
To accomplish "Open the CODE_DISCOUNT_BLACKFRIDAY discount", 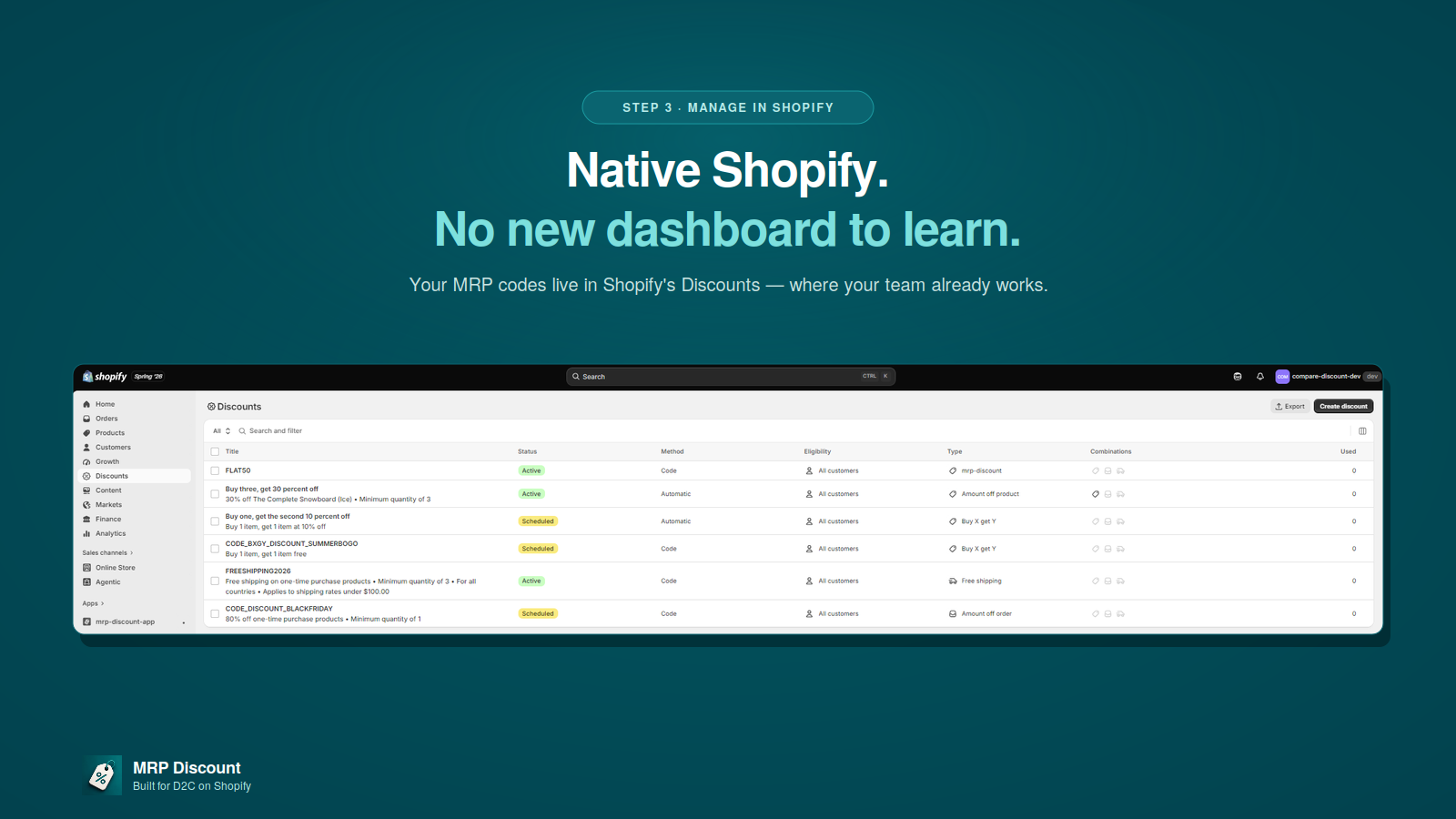I will coord(279,609).
